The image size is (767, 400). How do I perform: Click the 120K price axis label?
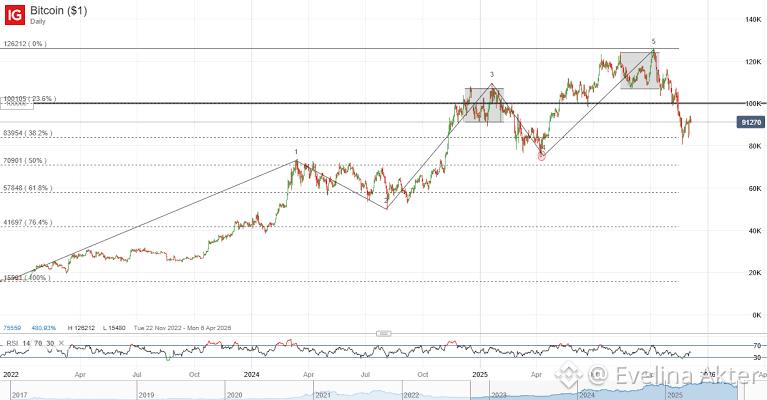pos(753,62)
